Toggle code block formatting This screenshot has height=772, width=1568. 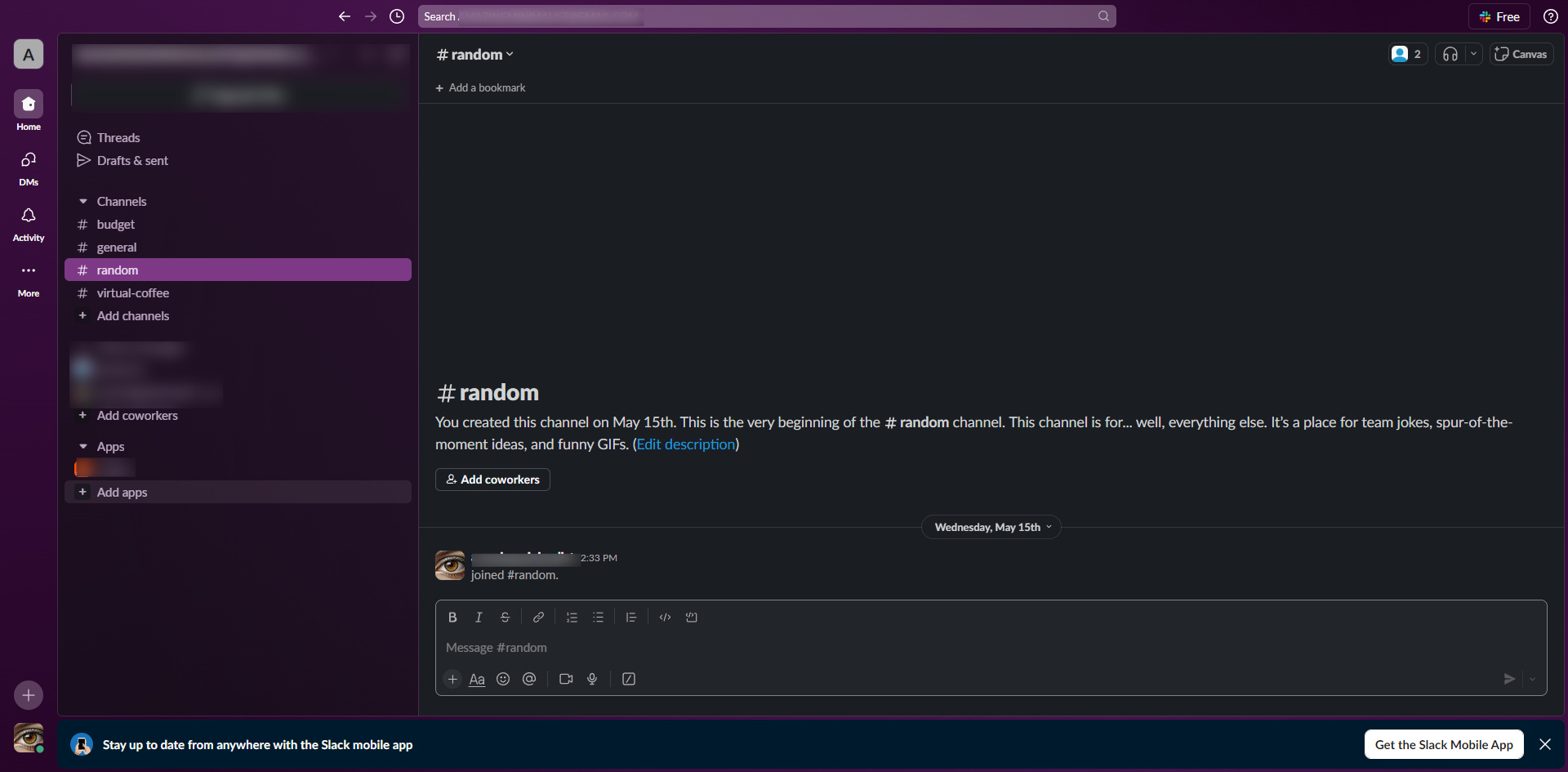pos(691,618)
